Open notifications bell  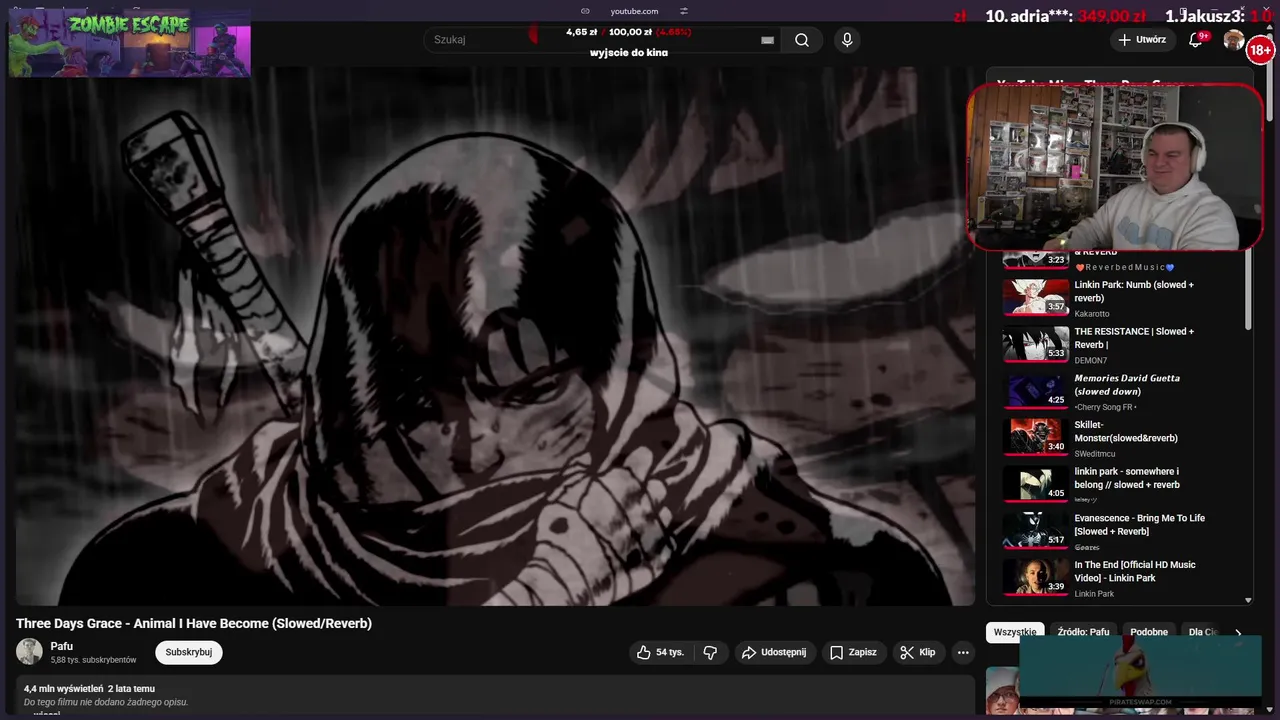pos(1196,40)
